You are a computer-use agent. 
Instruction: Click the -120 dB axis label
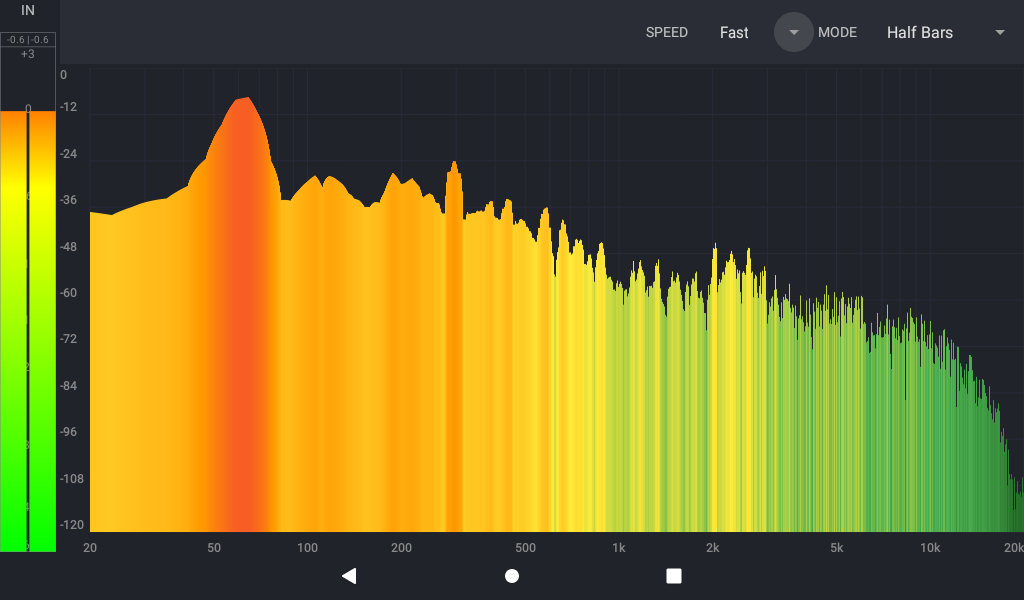coord(71,524)
